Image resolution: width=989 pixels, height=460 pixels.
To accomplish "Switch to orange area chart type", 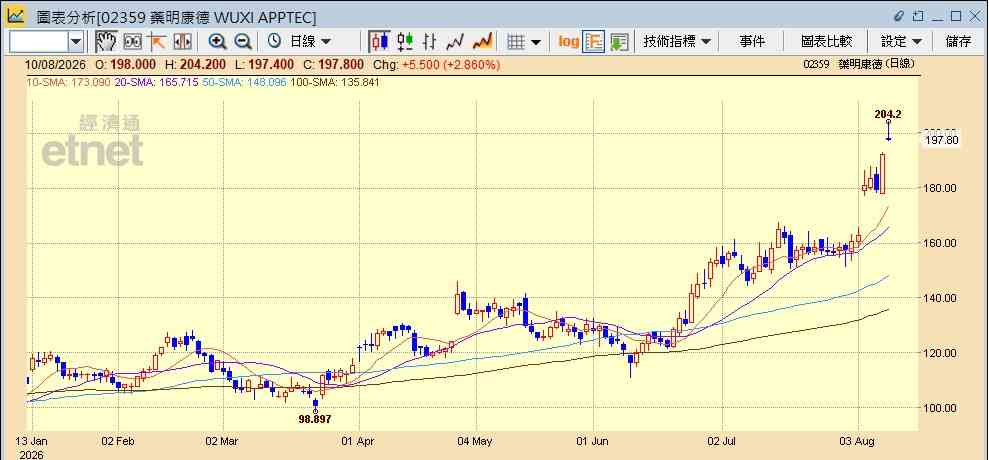I will tap(483, 42).
